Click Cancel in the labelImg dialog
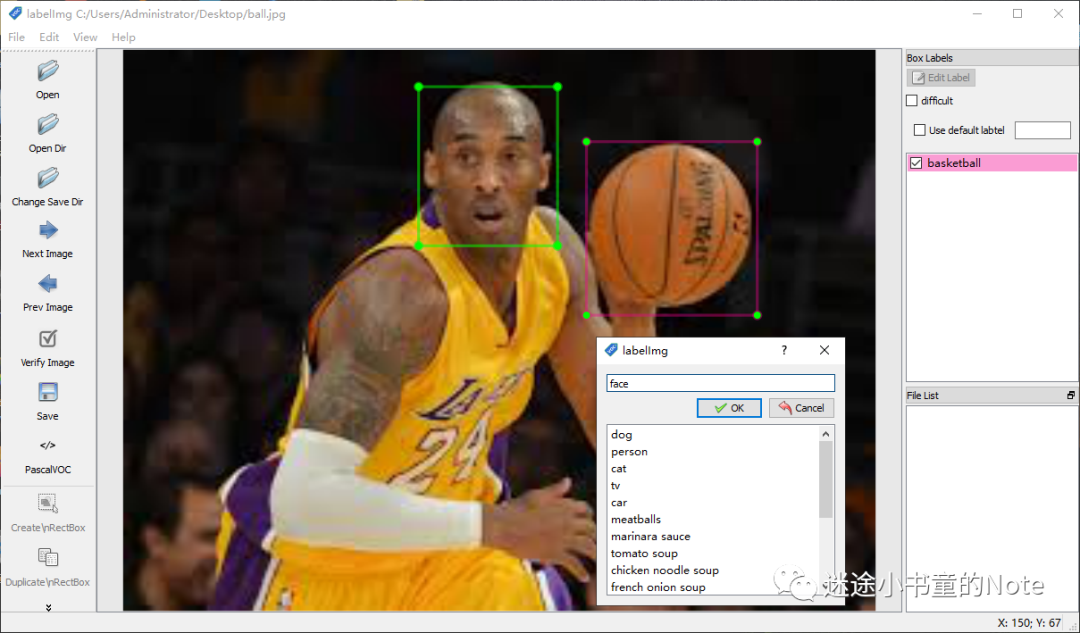This screenshot has height=633, width=1080. [801, 408]
